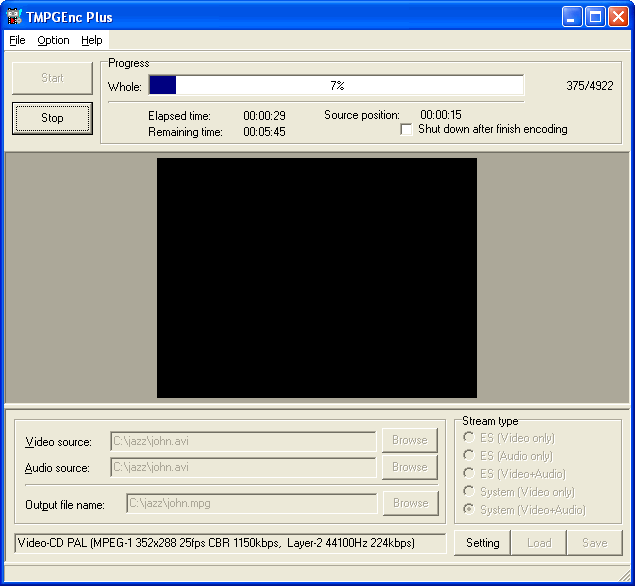
Task: Click the Progress group label
Action: pyautogui.click(x=128, y=63)
